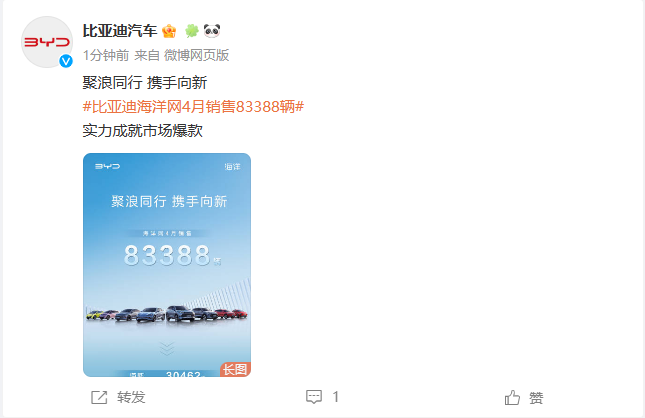Click the row of cars in poster

[167, 314]
